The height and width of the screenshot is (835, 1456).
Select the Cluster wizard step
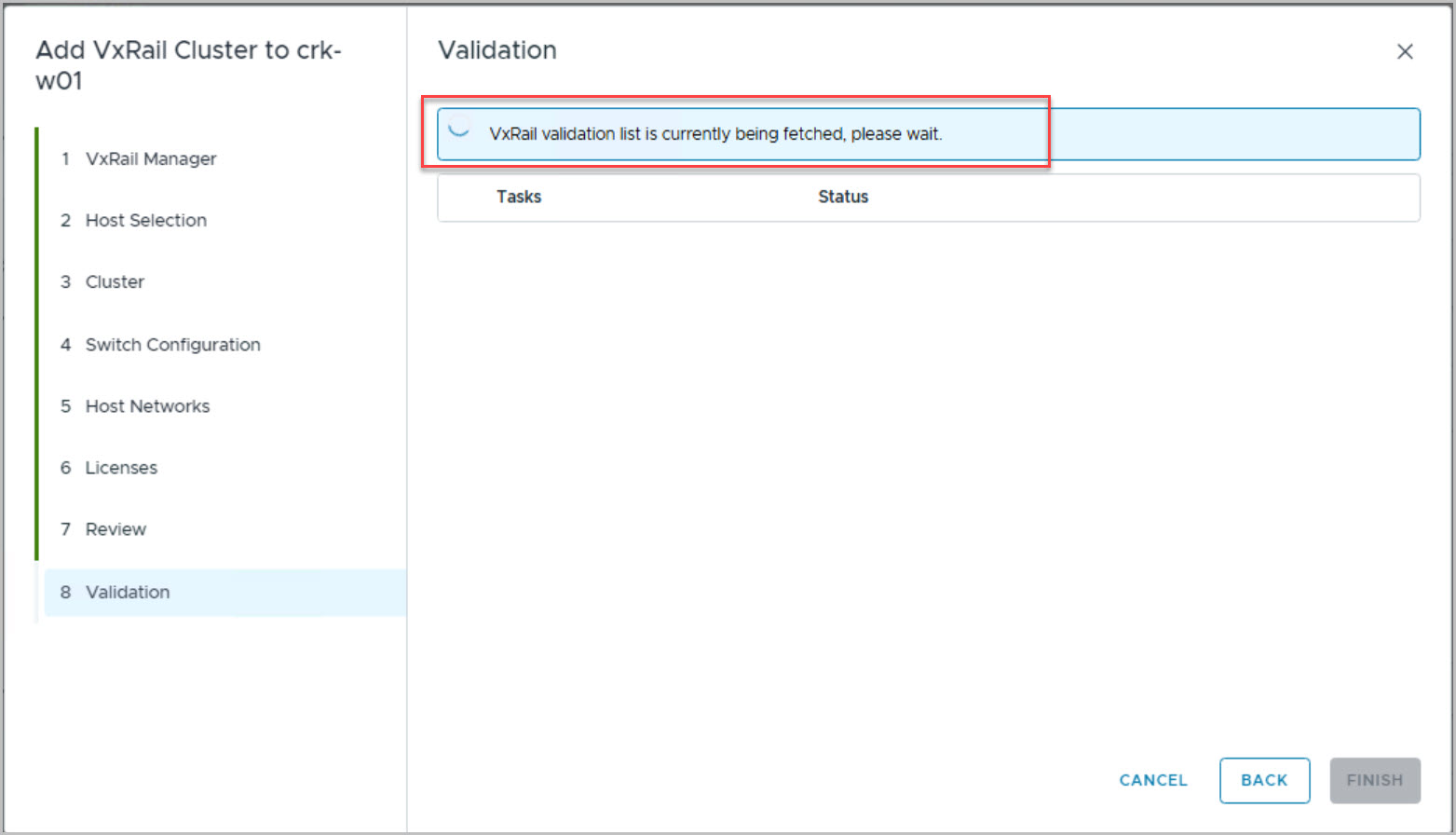pyautogui.click(x=115, y=282)
